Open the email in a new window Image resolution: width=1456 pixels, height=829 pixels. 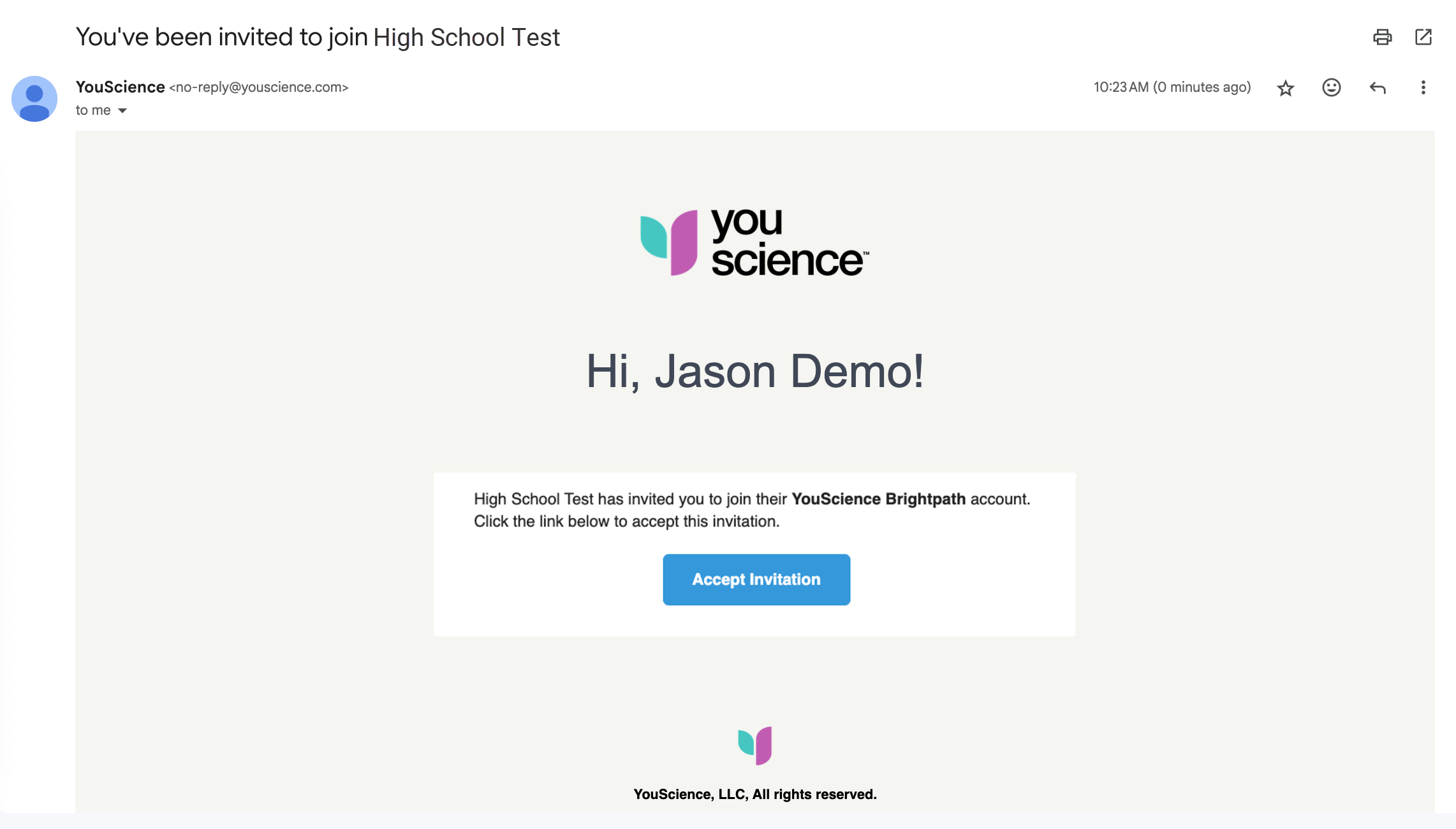[x=1423, y=37]
